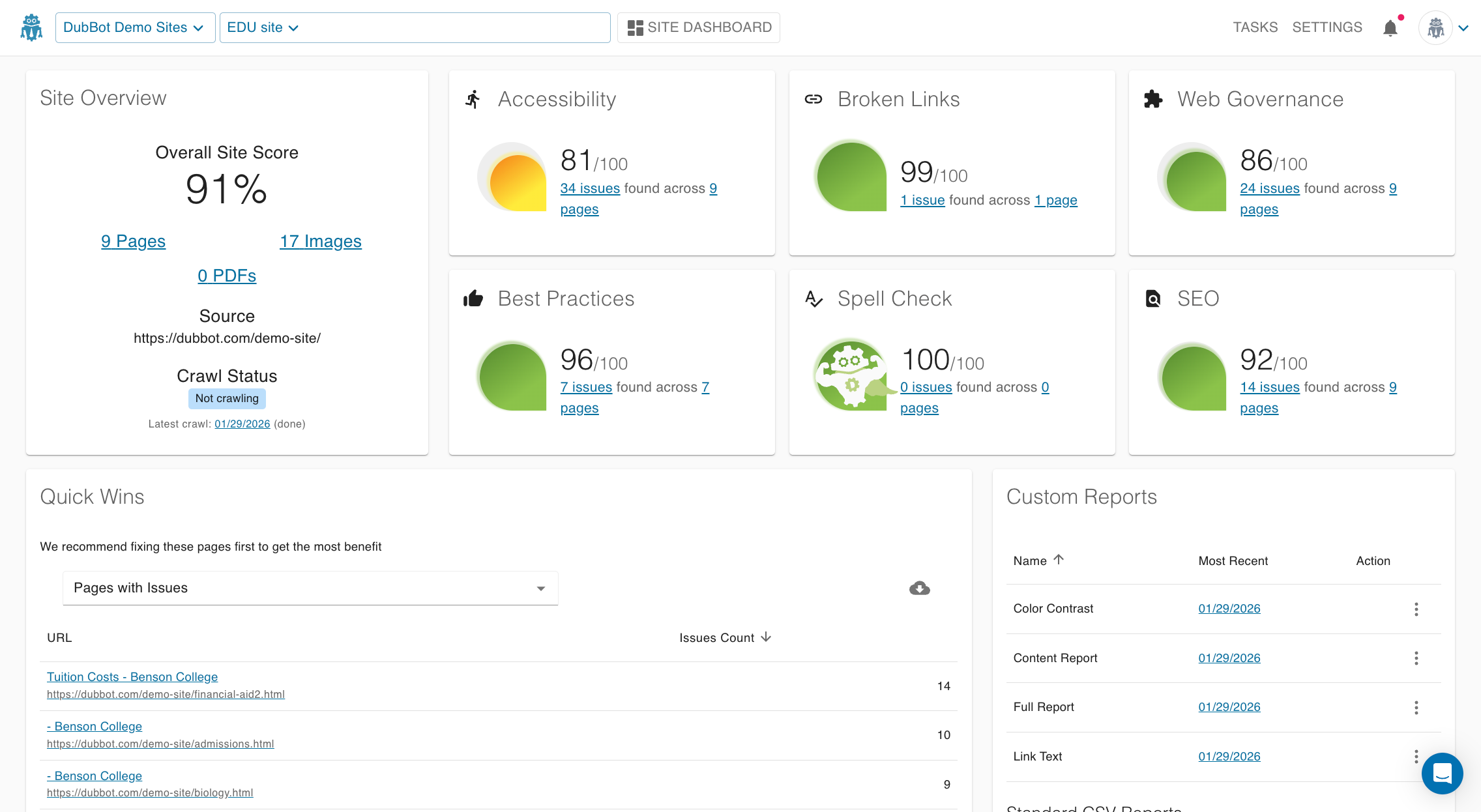This screenshot has height=812, width=1481.
Task: Click the 17 Images link
Action: pos(320,241)
